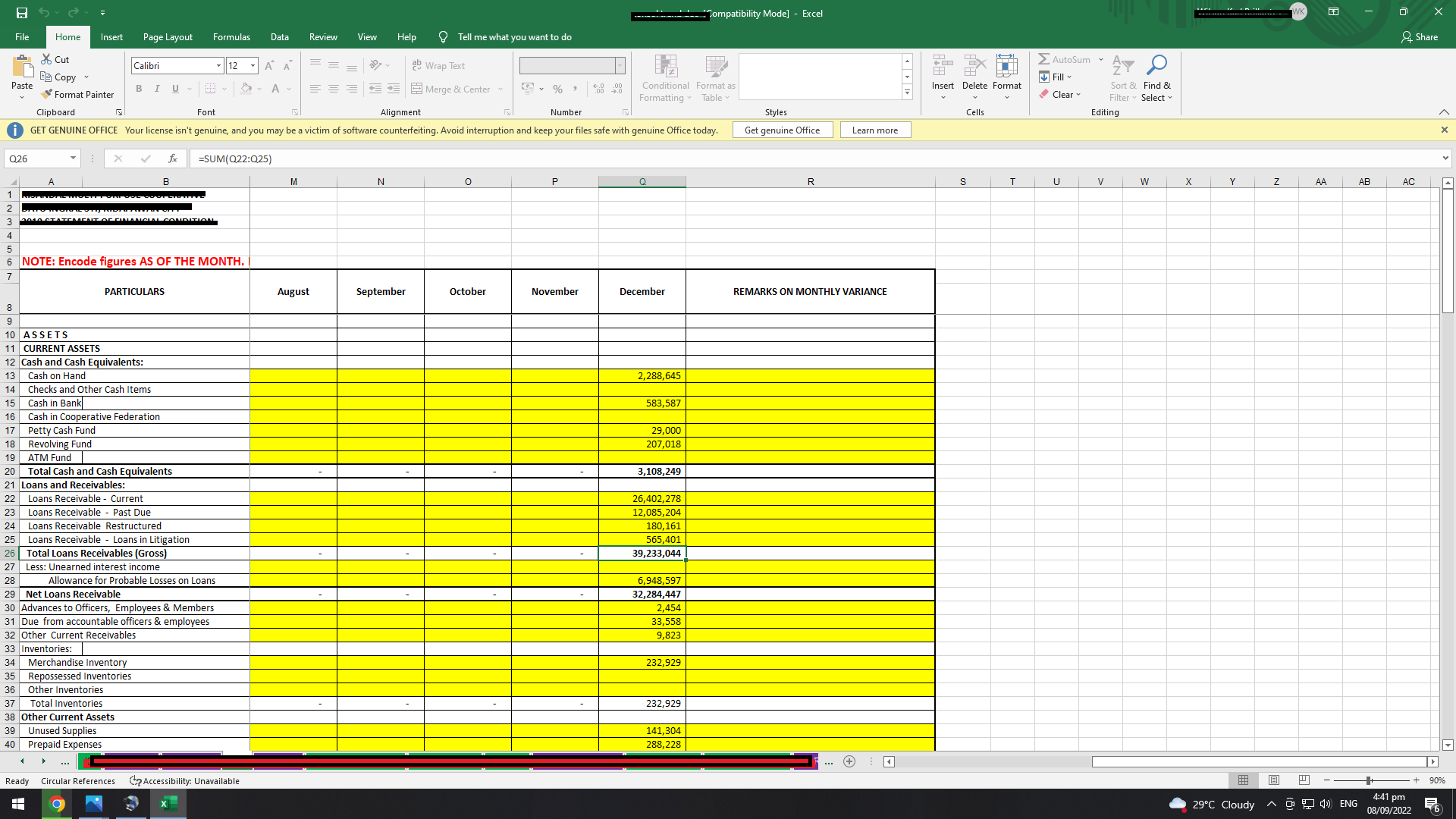Switch to Page Layout view

point(1274,780)
